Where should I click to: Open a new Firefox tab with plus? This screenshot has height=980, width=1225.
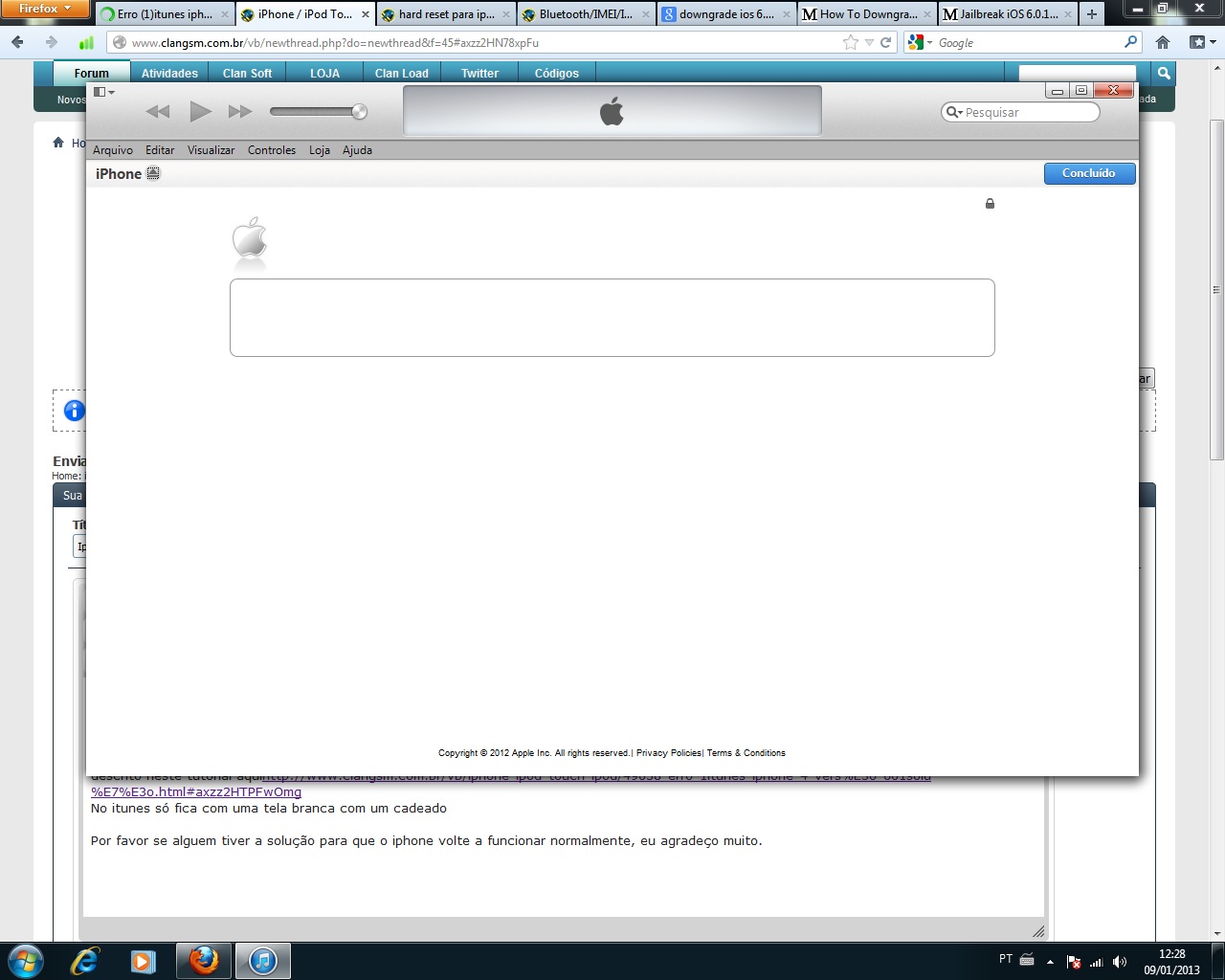[1092, 14]
